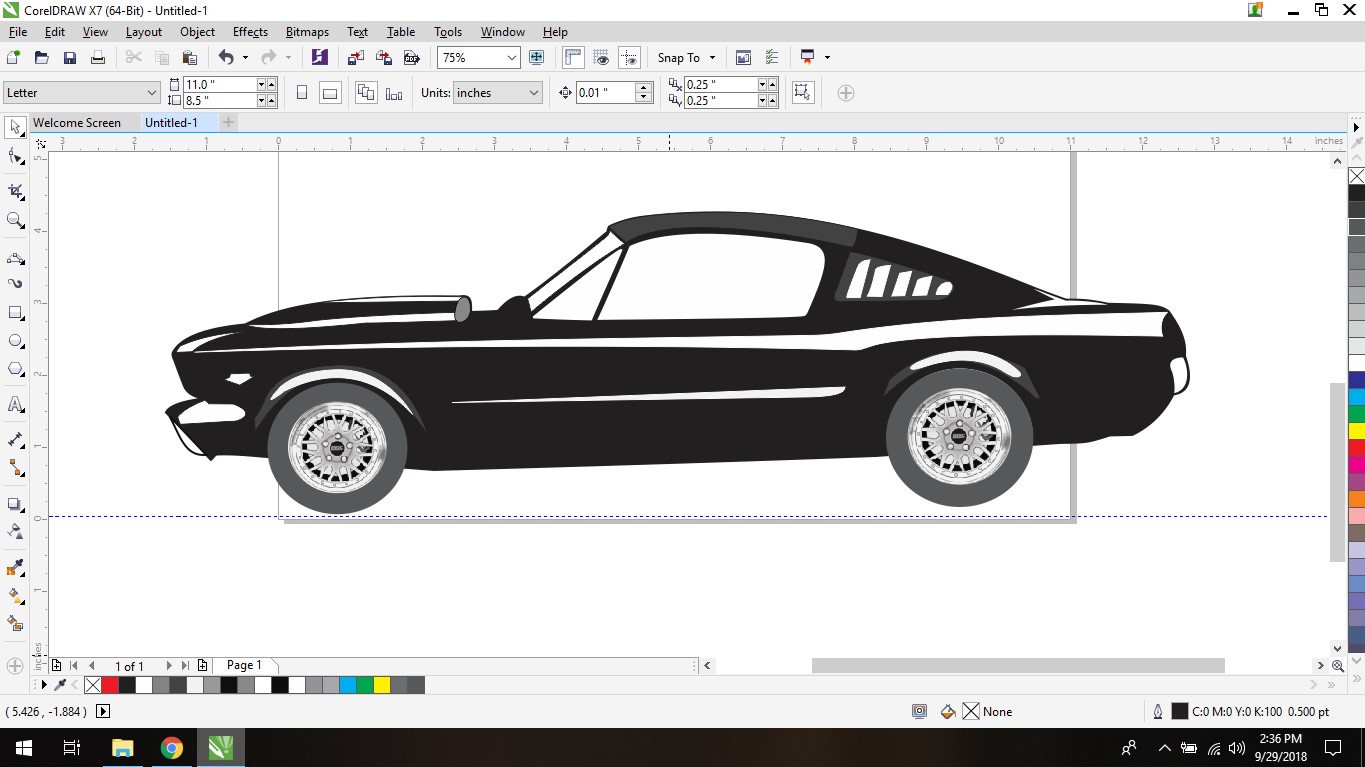Screen dimensions: 1365x767
Task: Select the Text tool
Action: 15,405
